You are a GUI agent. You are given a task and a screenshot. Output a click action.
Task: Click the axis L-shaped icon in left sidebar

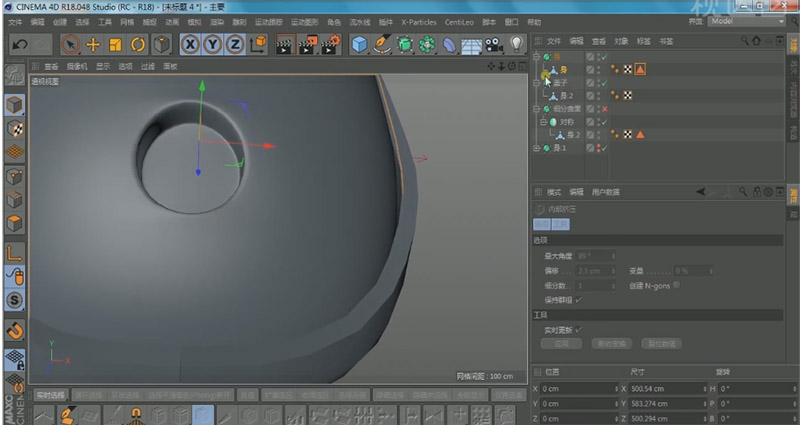point(15,253)
